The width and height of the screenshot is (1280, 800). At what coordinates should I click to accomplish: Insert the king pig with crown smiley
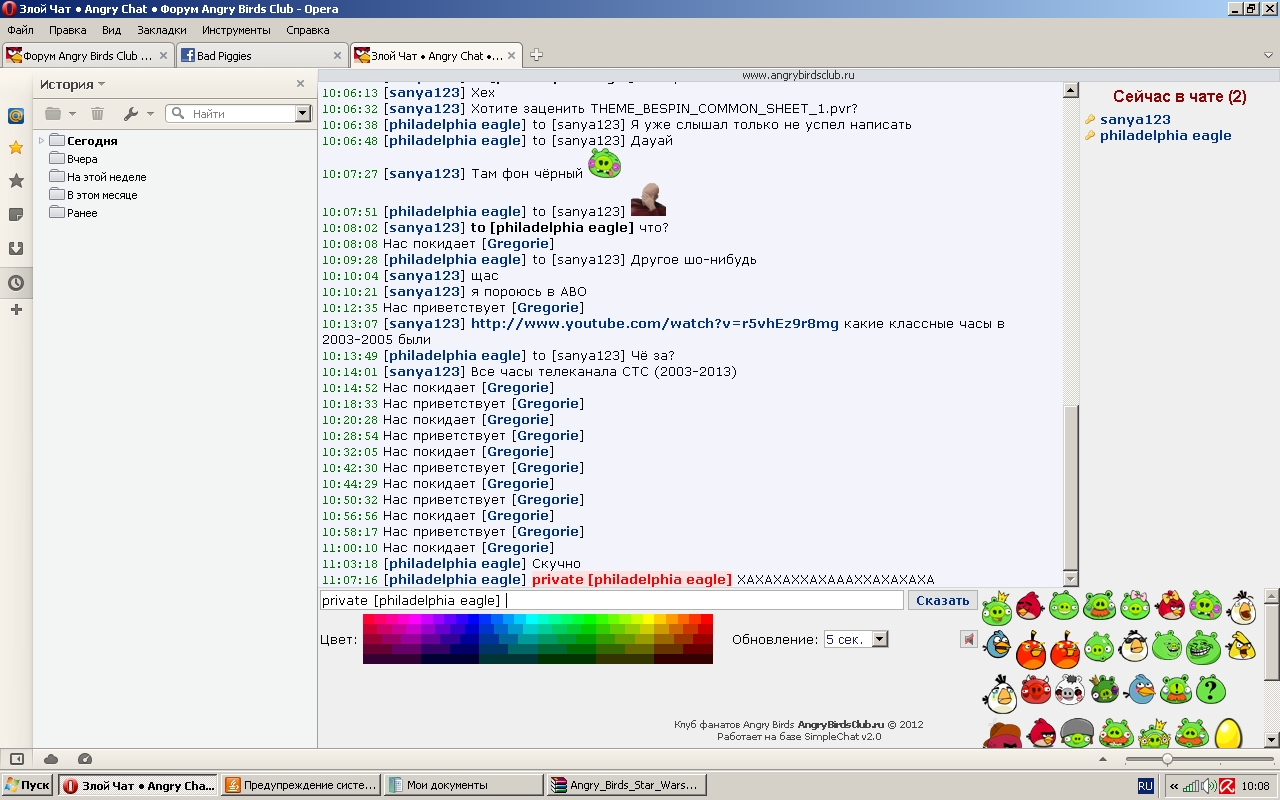pyautogui.click(x=997, y=608)
